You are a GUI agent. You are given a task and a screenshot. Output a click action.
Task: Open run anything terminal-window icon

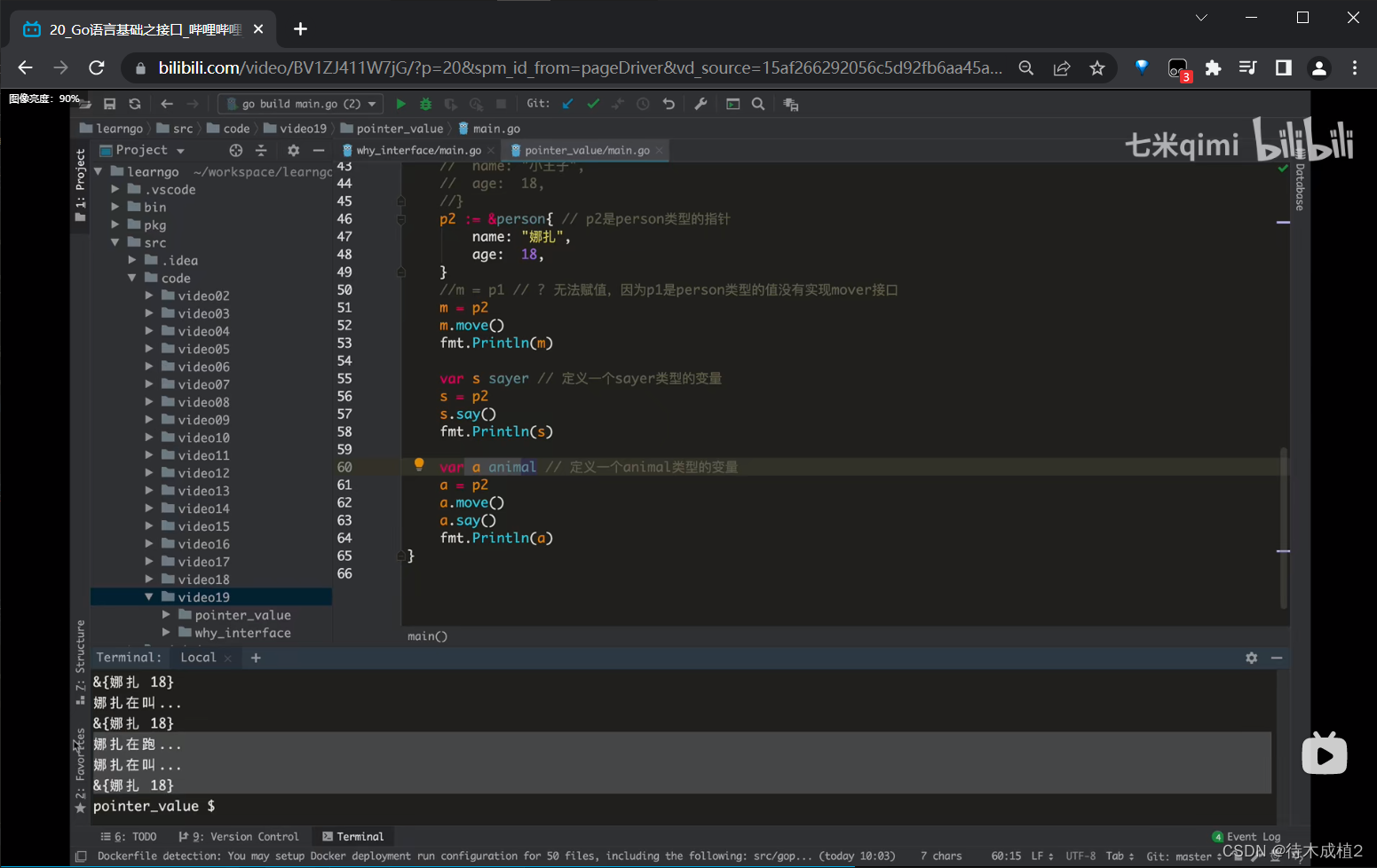click(733, 104)
